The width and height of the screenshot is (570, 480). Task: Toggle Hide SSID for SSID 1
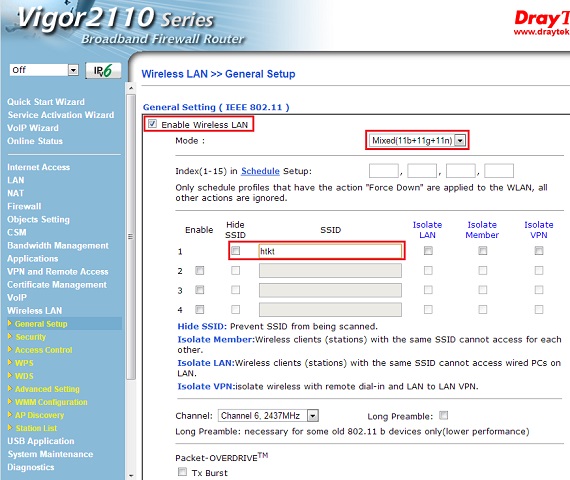click(x=236, y=251)
